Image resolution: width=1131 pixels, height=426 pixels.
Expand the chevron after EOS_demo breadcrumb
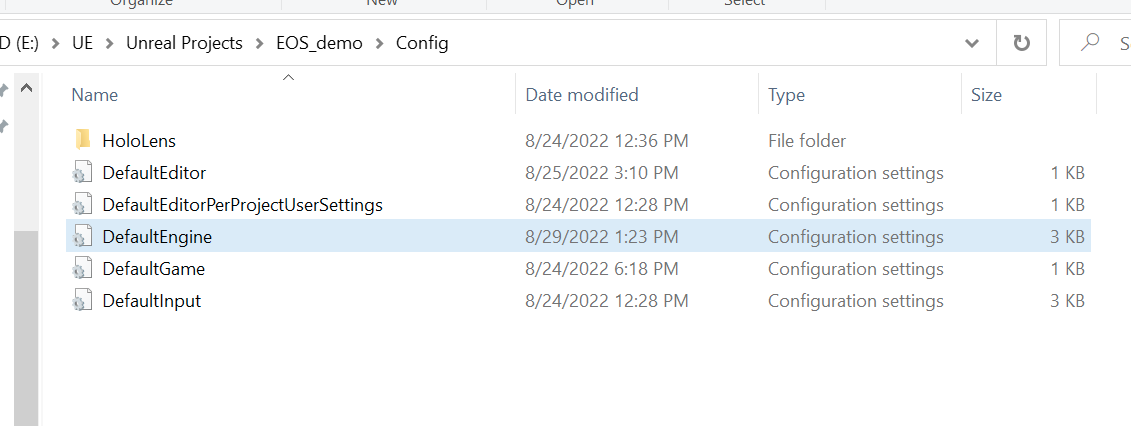click(380, 43)
